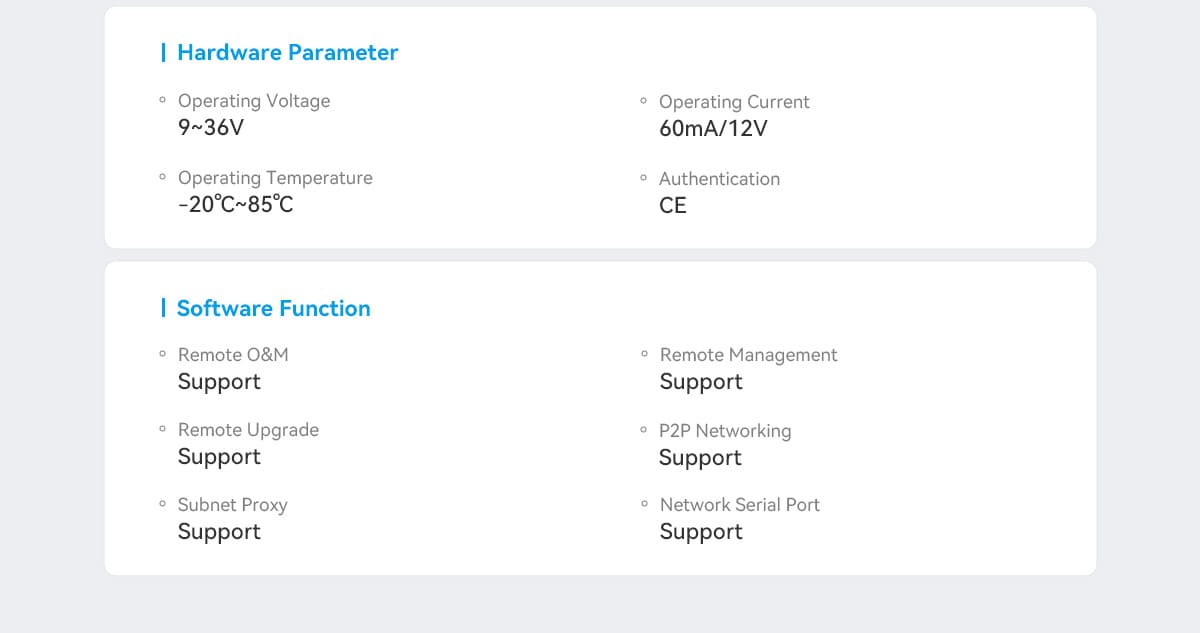Click the P2P Networking label

pyautogui.click(x=724, y=431)
